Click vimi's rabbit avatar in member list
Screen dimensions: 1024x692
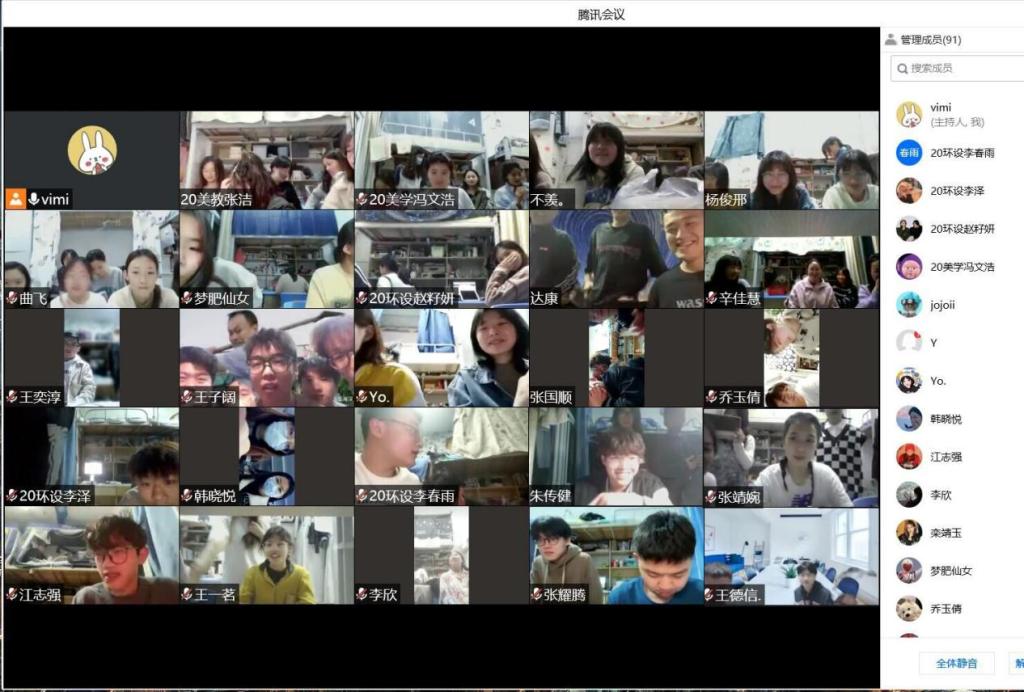[x=908, y=114]
